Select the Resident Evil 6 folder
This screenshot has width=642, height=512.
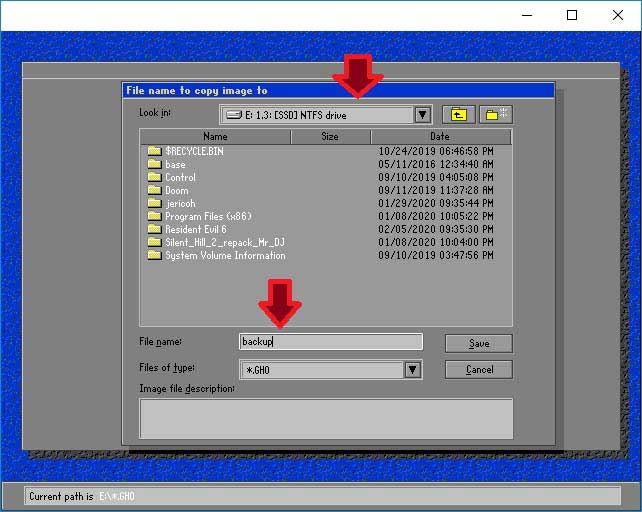195,229
